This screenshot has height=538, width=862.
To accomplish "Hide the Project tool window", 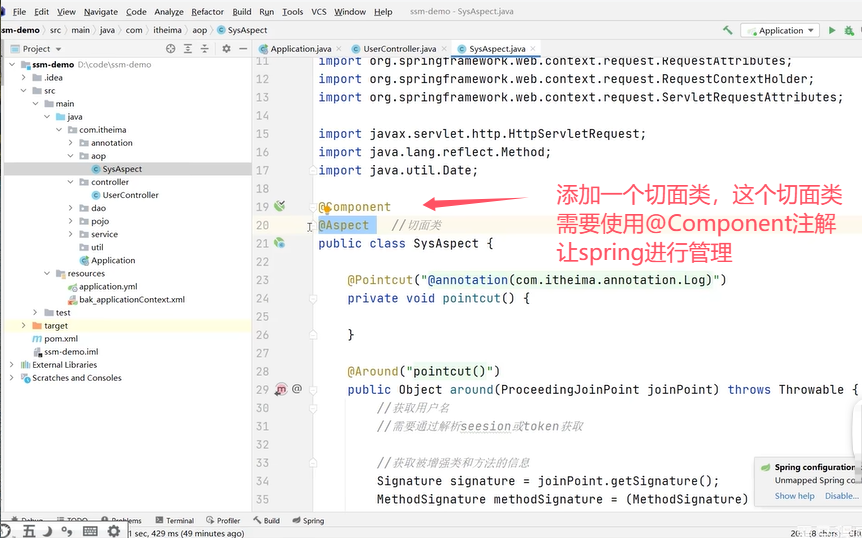I will coord(243,49).
